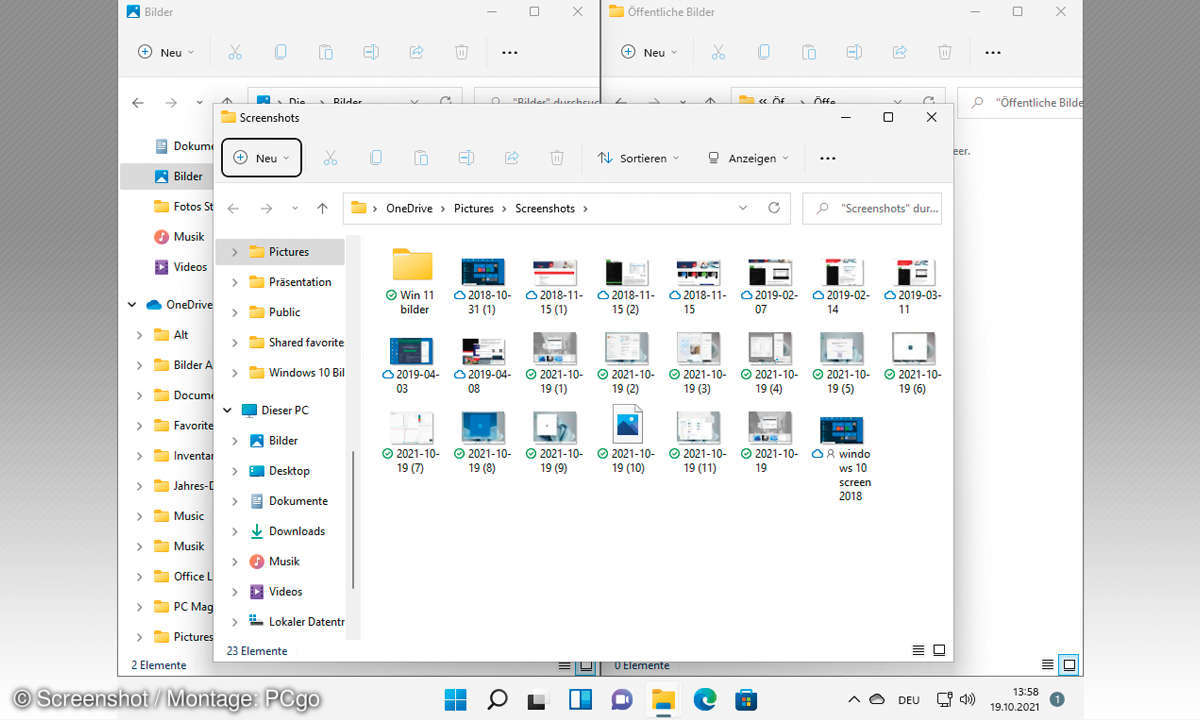Click the delete trash icon in Screenshots toolbar
Viewport: 1200px width, 720px height.
557,158
